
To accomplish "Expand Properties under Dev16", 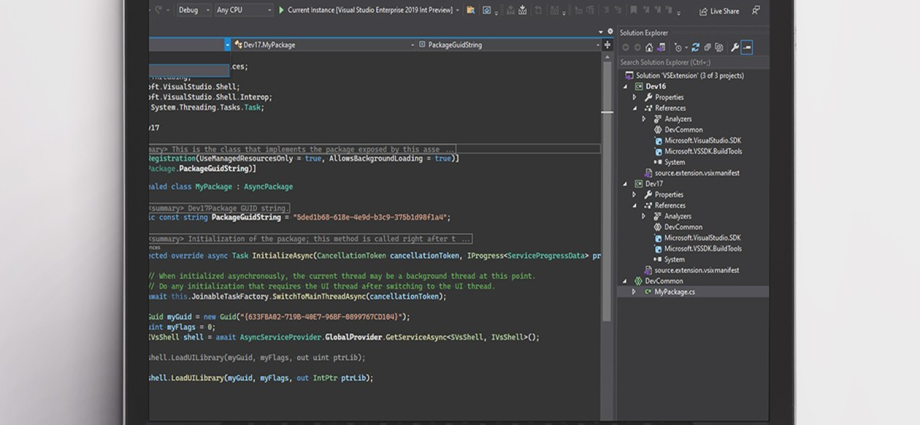I will point(634,97).
